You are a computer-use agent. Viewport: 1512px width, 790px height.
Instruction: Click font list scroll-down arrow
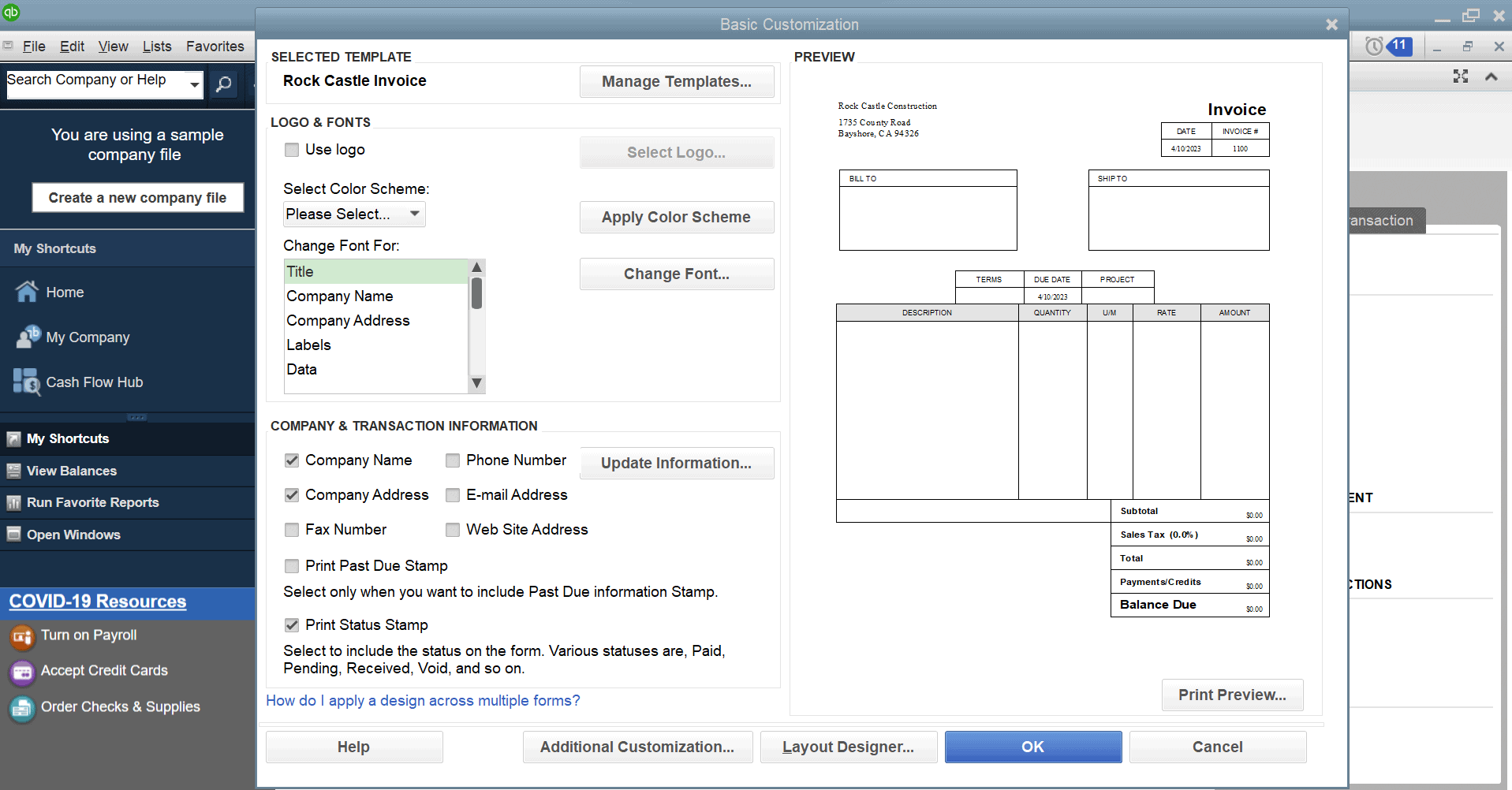(x=476, y=383)
